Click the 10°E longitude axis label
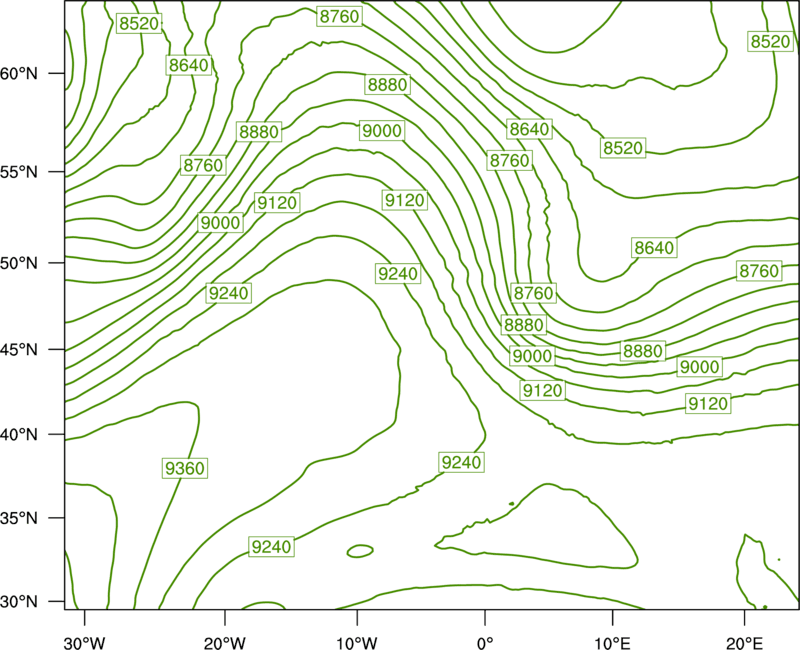 pyautogui.click(x=612, y=643)
